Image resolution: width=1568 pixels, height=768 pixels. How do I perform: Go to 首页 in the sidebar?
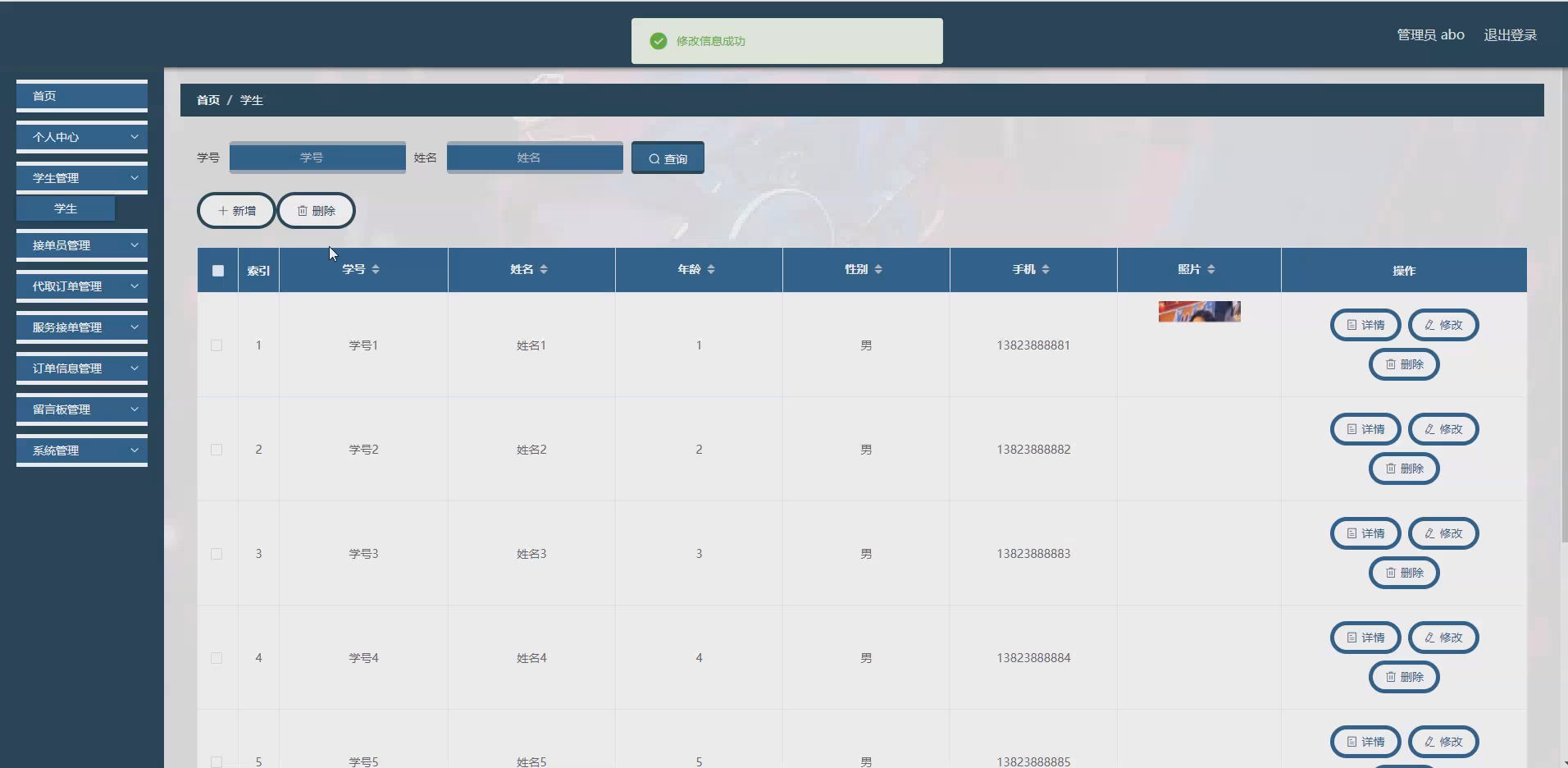click(x=82, y=96)
